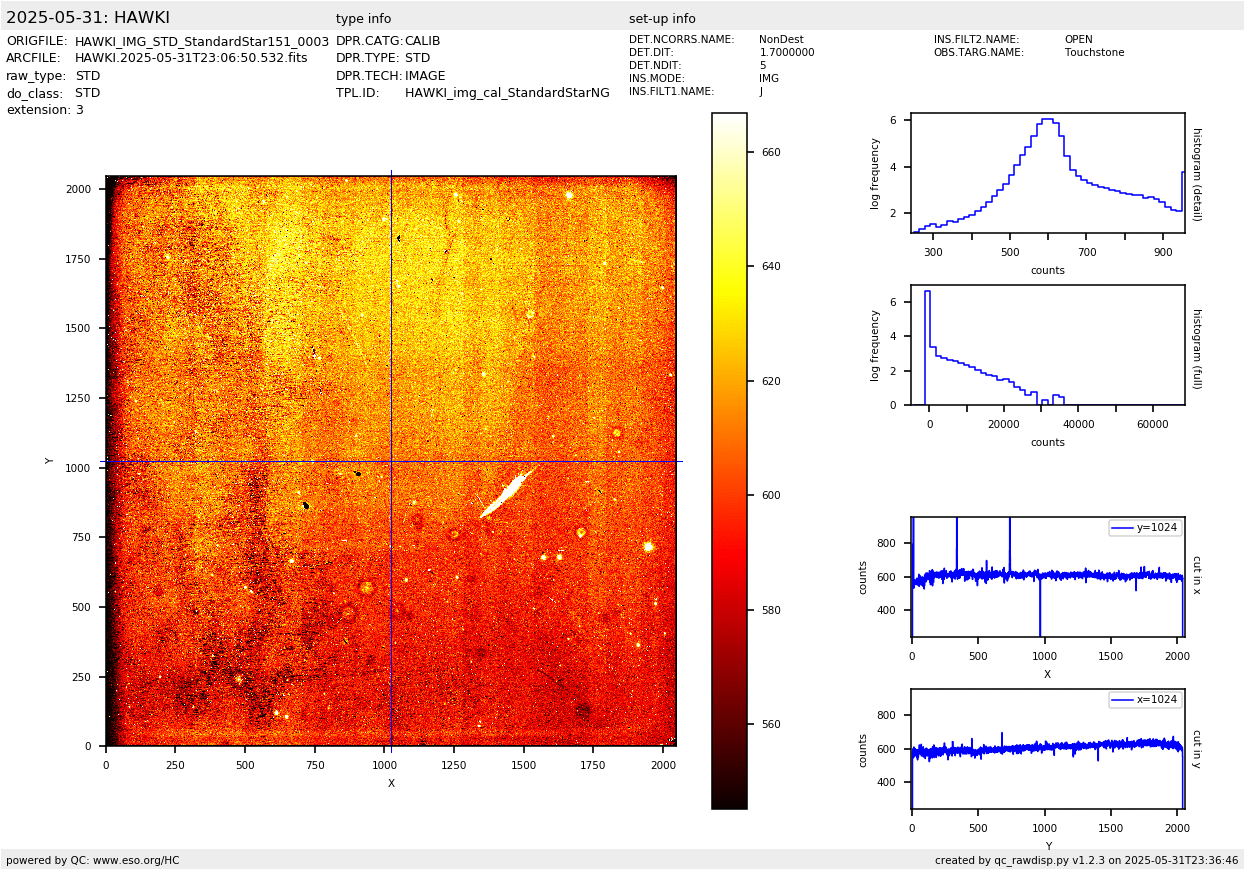Click the x=1024 legend entry

click(1145, 700)
